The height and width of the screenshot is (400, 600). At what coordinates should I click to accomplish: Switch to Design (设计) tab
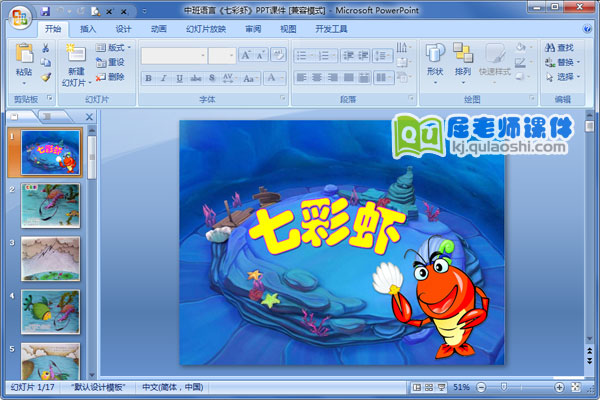click(x=123, y=29)
